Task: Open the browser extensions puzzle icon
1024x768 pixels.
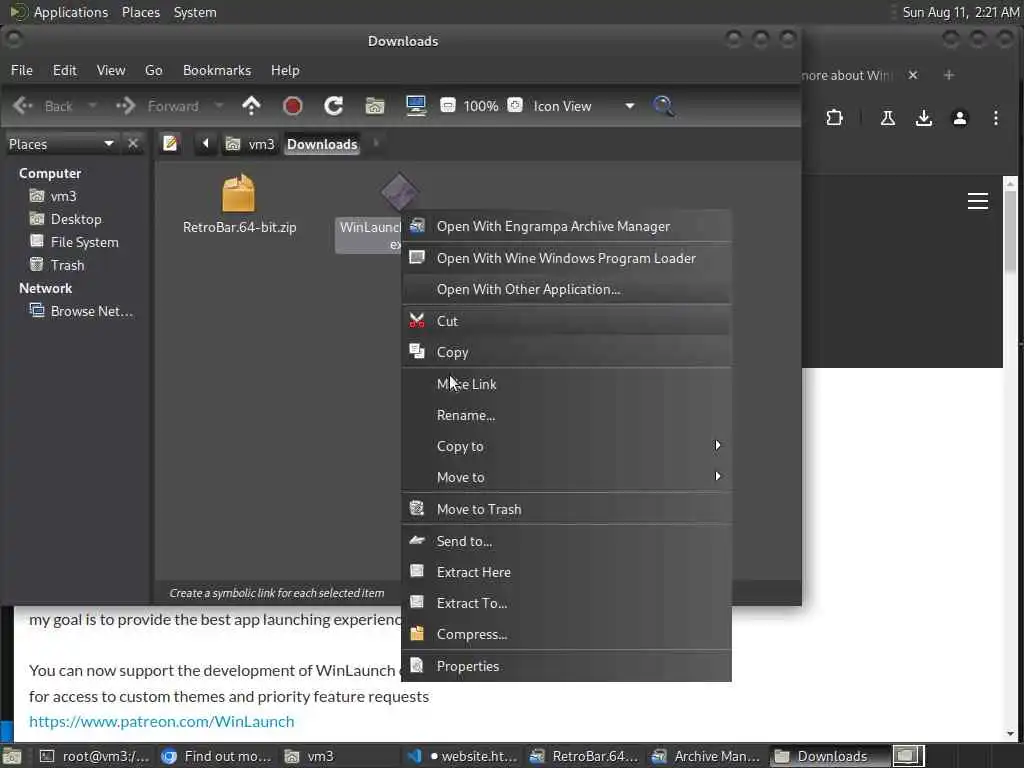Action: 834,118
